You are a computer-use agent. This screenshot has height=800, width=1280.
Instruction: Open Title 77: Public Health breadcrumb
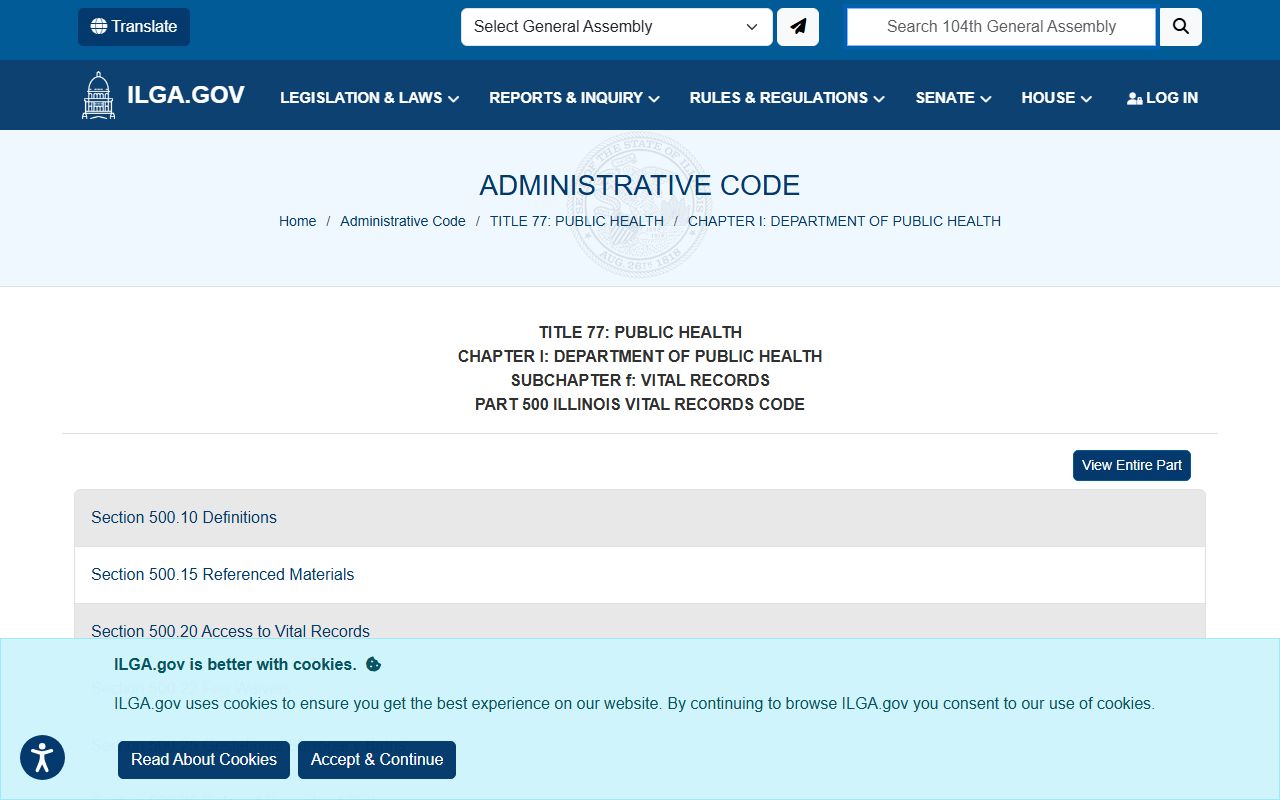click(x=577, y=221)
